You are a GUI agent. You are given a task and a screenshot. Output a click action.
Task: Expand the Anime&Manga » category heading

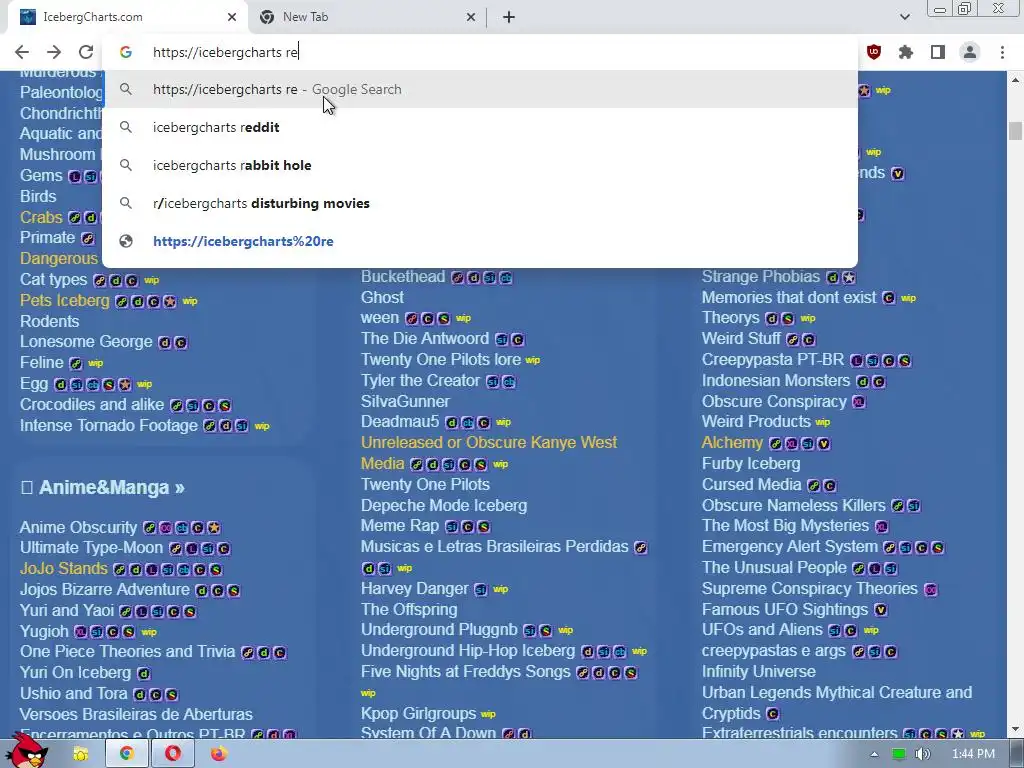pyautogui.click(x=111, y=487)
